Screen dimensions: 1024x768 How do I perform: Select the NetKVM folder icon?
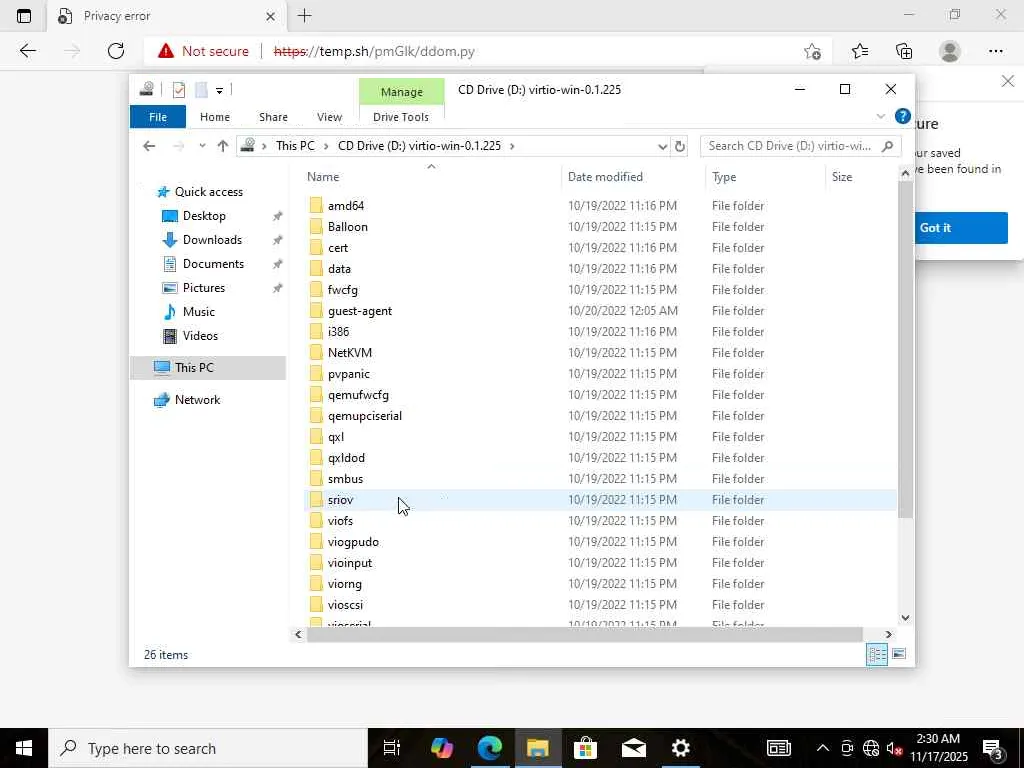point(316,353)
